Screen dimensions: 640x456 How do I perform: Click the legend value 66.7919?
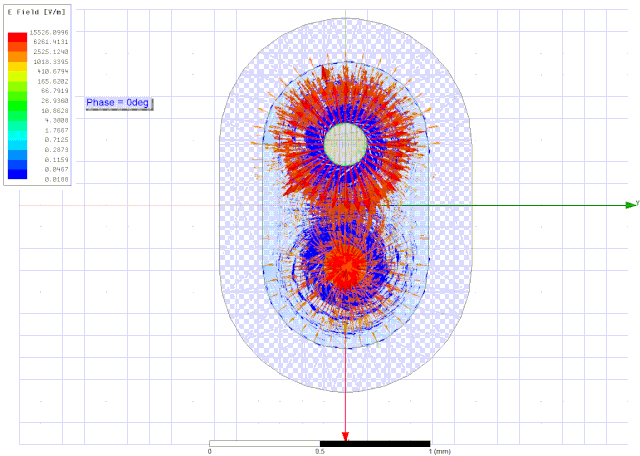[x=55, y=91]
